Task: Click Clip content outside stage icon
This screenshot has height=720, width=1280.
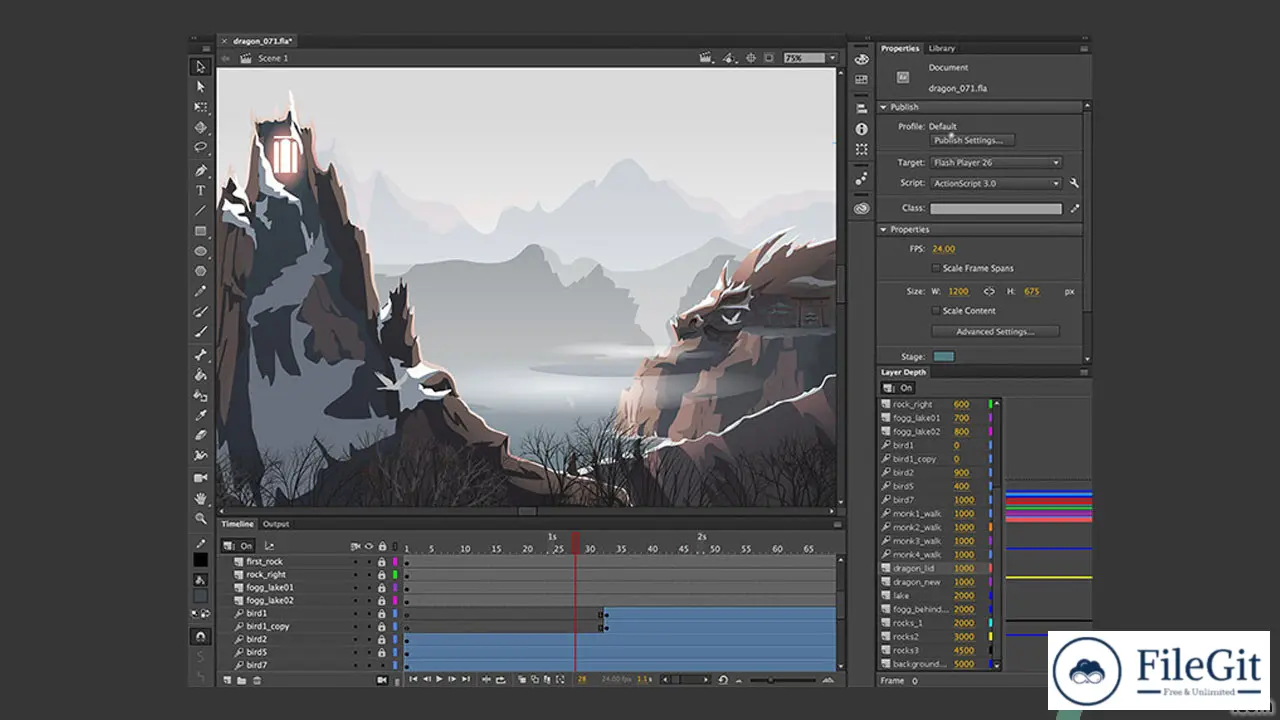Action: pyautogui.click(x=770, y=58)
